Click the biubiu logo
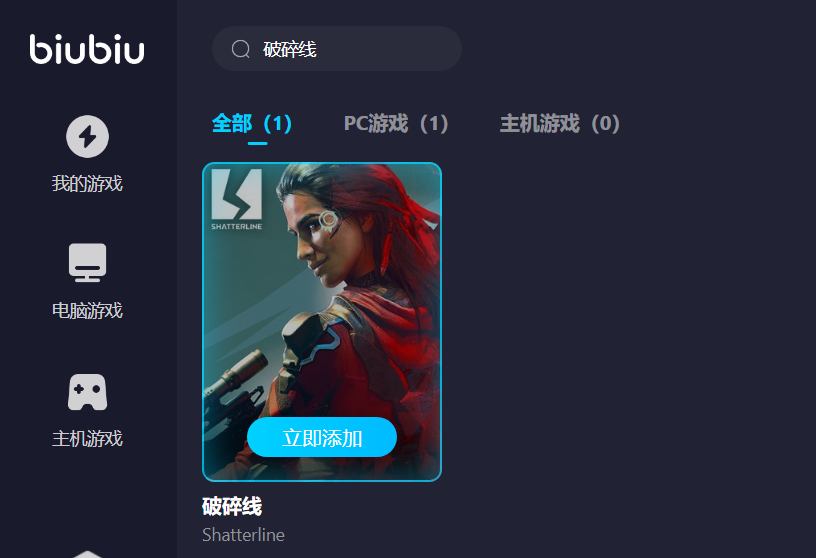This screenshot has height=558, width=816. tap(87, 49)
